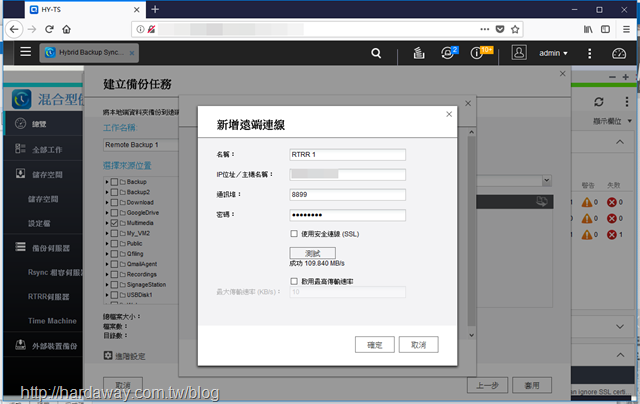Enable 啟用最高傳輸速率 checkbox
The height and width of the screenshot is (404, 640).
coord(294,281)
